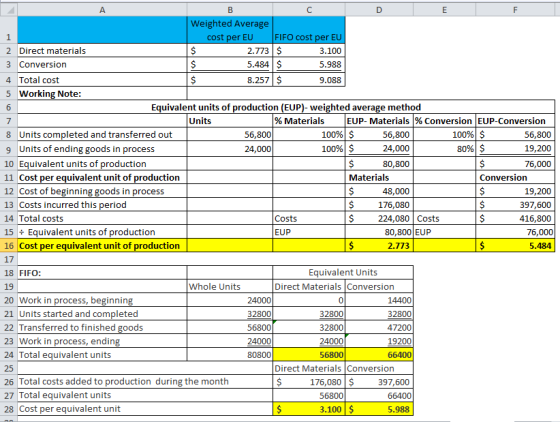Select column A header

(102, 10)
